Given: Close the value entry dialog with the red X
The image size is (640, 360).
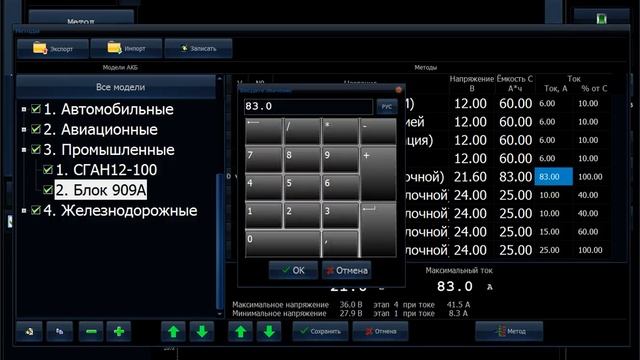Looking at the screenshot, I should [398, 89].
